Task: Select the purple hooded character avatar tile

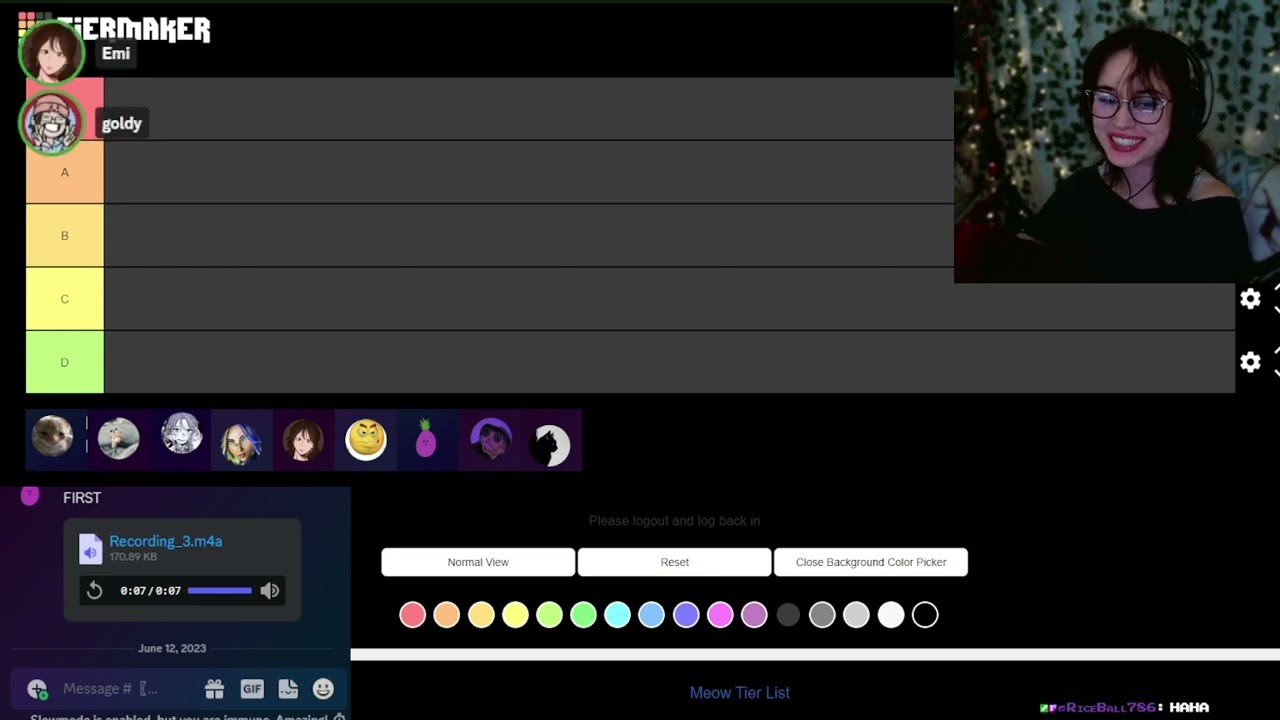Action: [489, 439]
